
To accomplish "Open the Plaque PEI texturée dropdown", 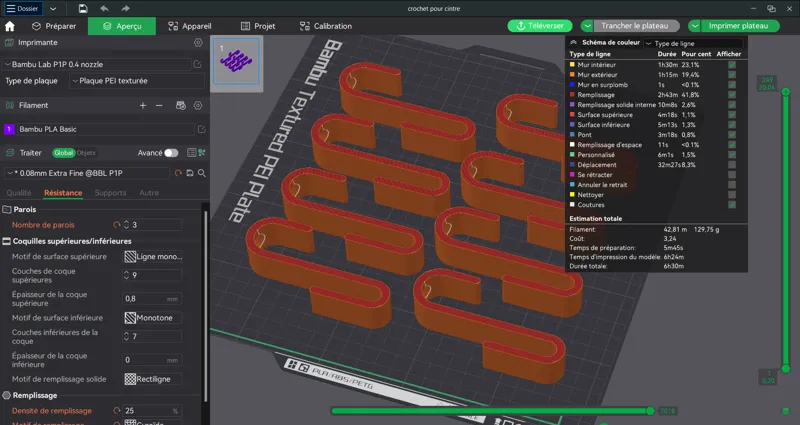I will coord(137,81).
